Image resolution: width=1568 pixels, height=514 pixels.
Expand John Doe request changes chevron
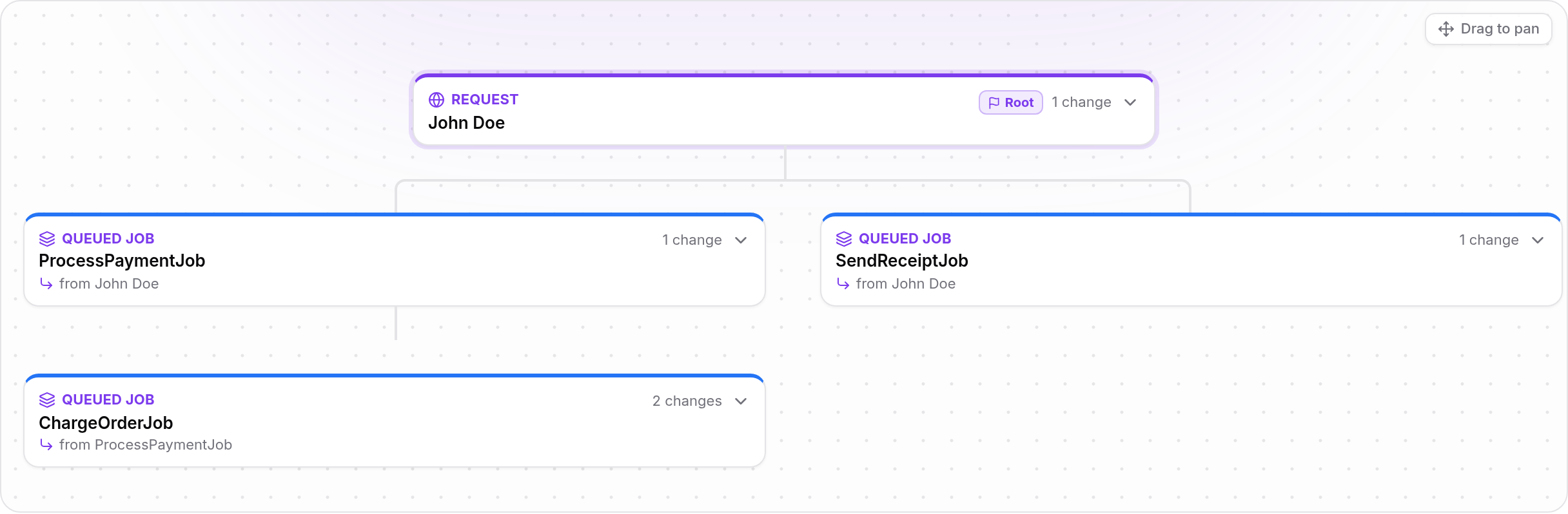pyautogui.click(x=1130, y=102)
